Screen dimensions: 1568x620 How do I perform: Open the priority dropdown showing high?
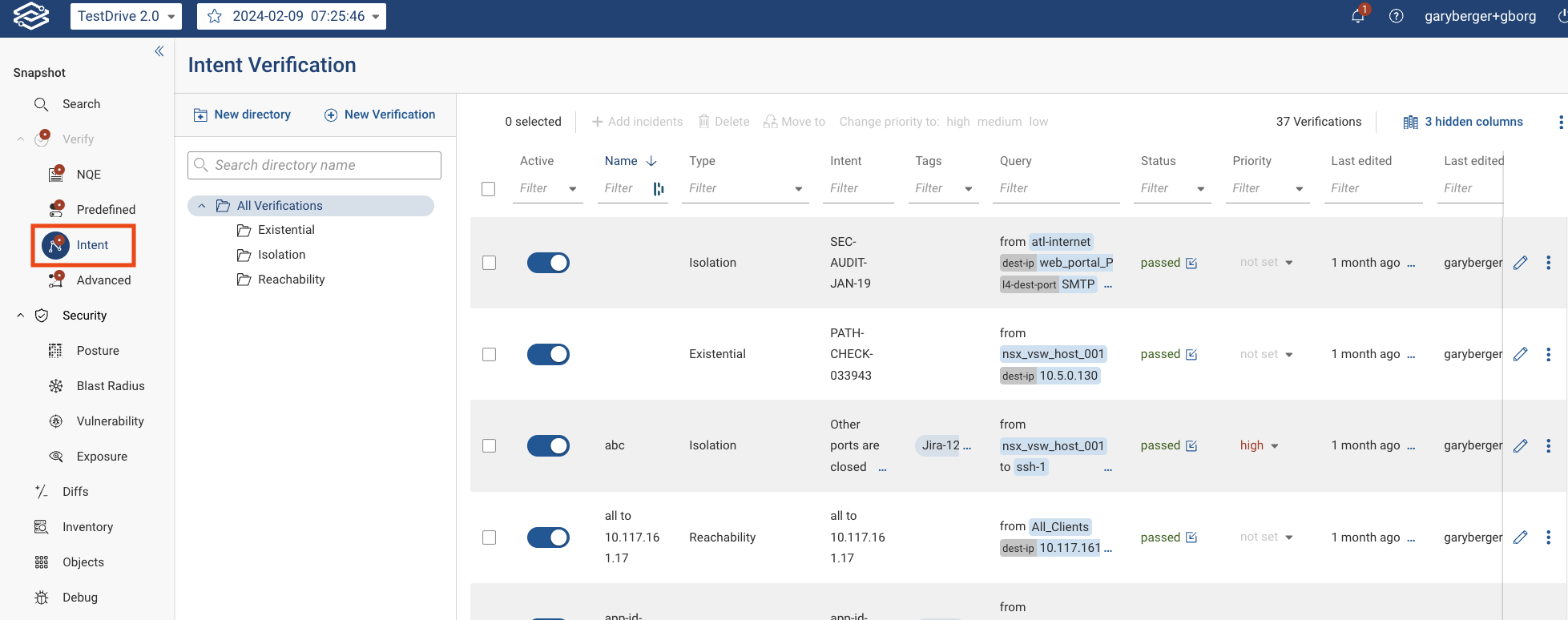coord(1260,445)
